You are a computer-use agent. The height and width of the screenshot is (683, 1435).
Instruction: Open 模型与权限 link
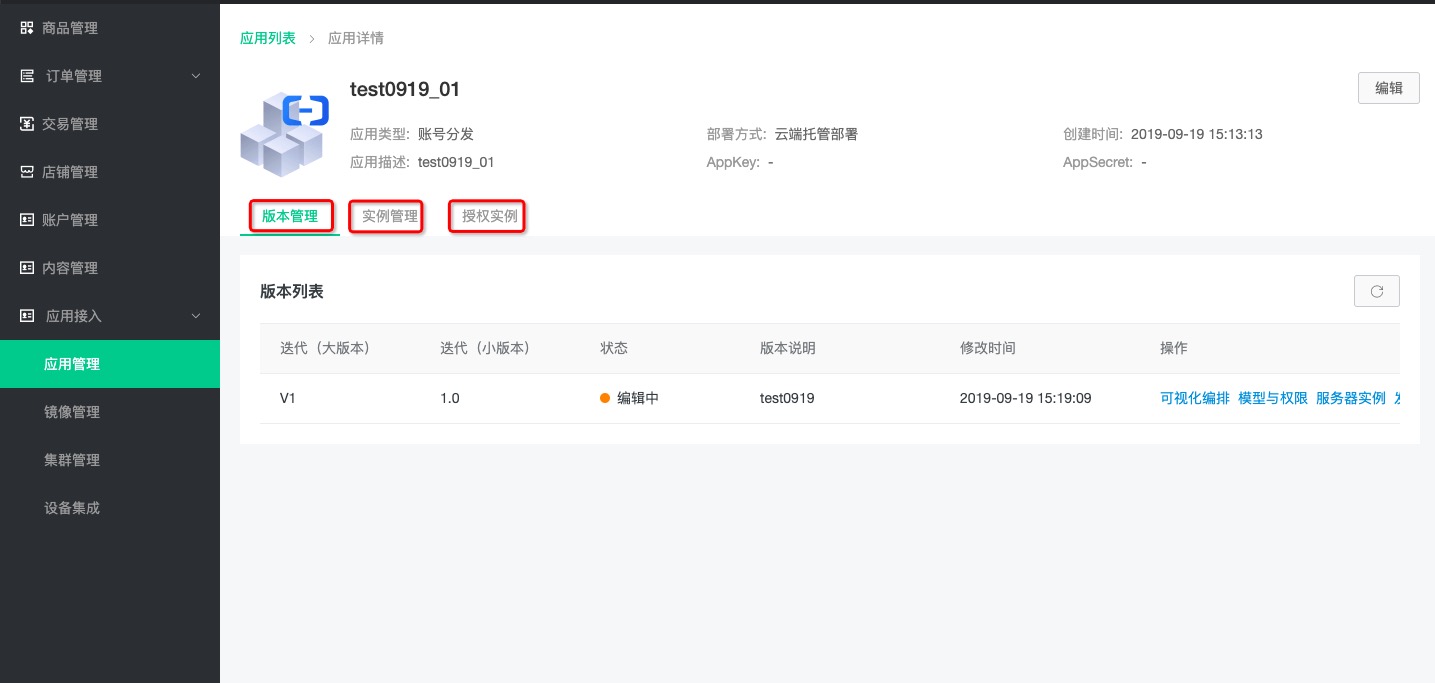1273,398
